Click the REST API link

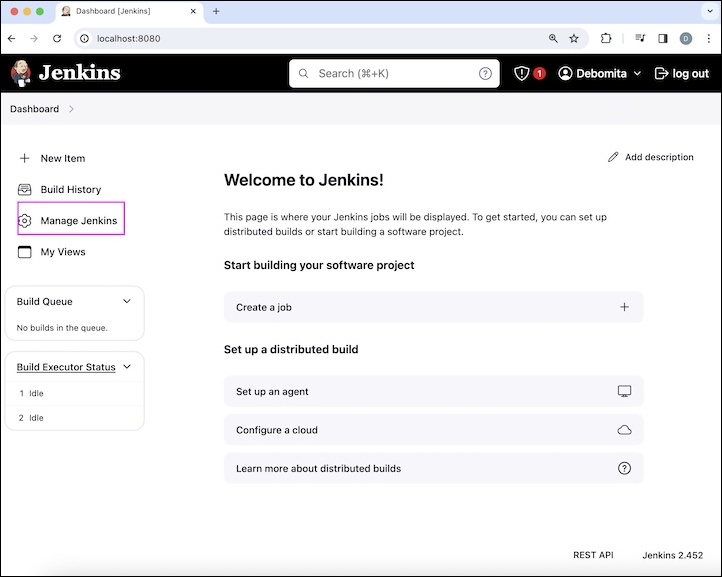593,555
